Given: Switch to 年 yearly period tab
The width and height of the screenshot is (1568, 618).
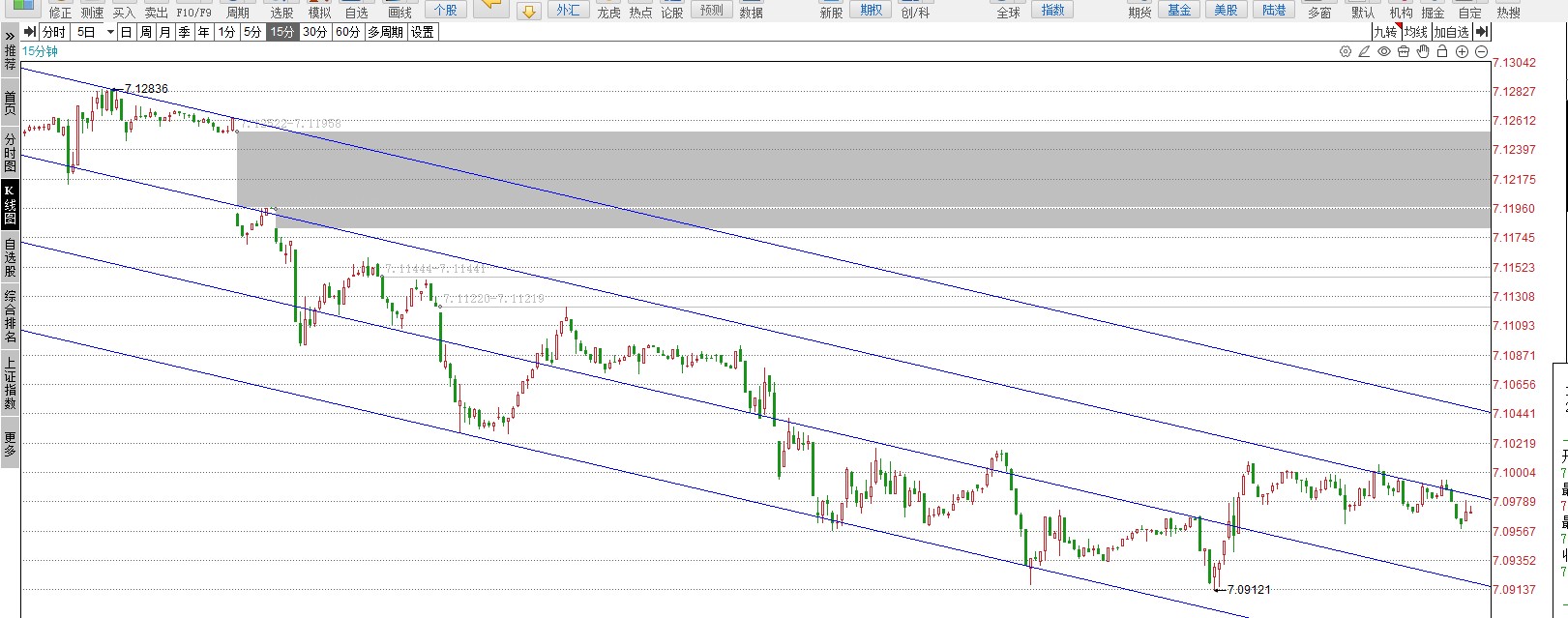Looking at the screenshot, I should [203, 32].
